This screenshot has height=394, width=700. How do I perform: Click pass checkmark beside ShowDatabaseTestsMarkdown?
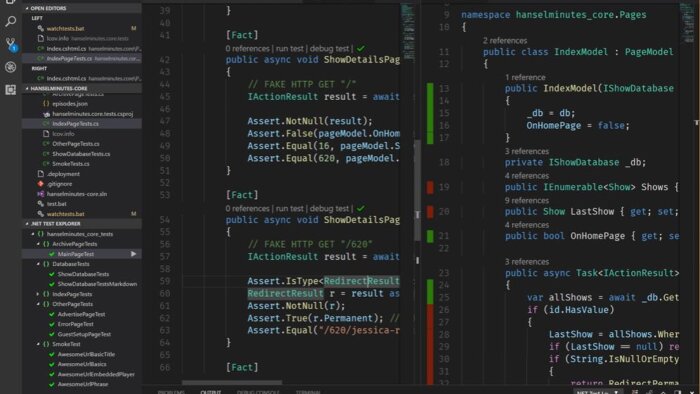point(52,284)
